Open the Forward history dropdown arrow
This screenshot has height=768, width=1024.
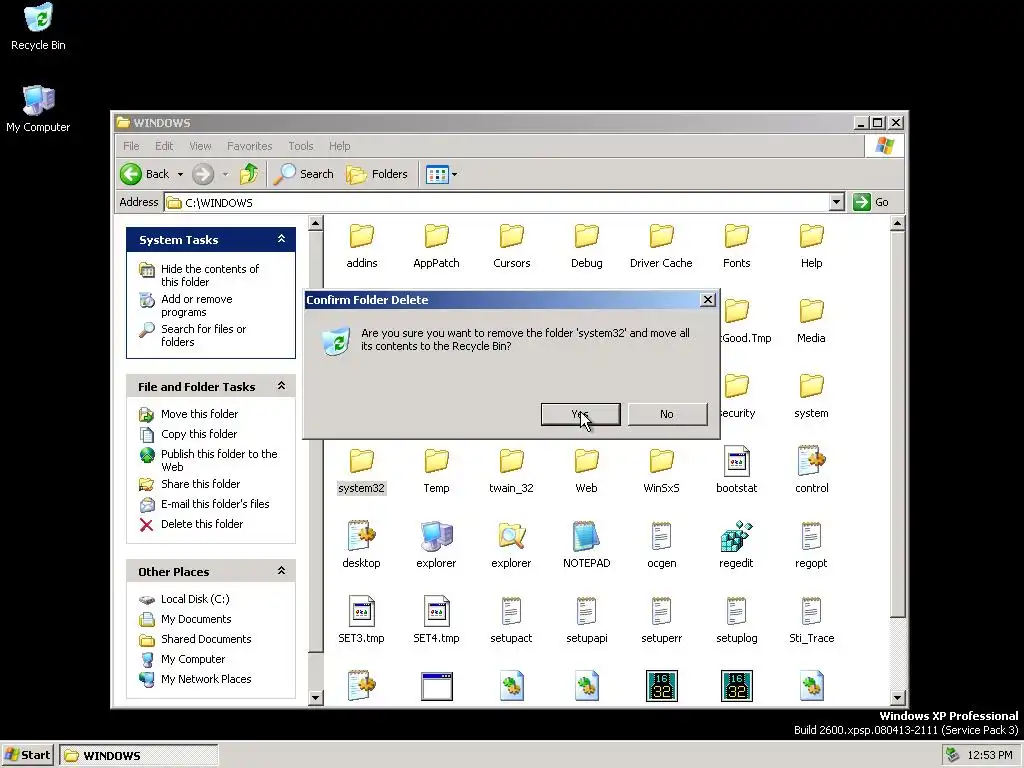[x=225, y=174]
